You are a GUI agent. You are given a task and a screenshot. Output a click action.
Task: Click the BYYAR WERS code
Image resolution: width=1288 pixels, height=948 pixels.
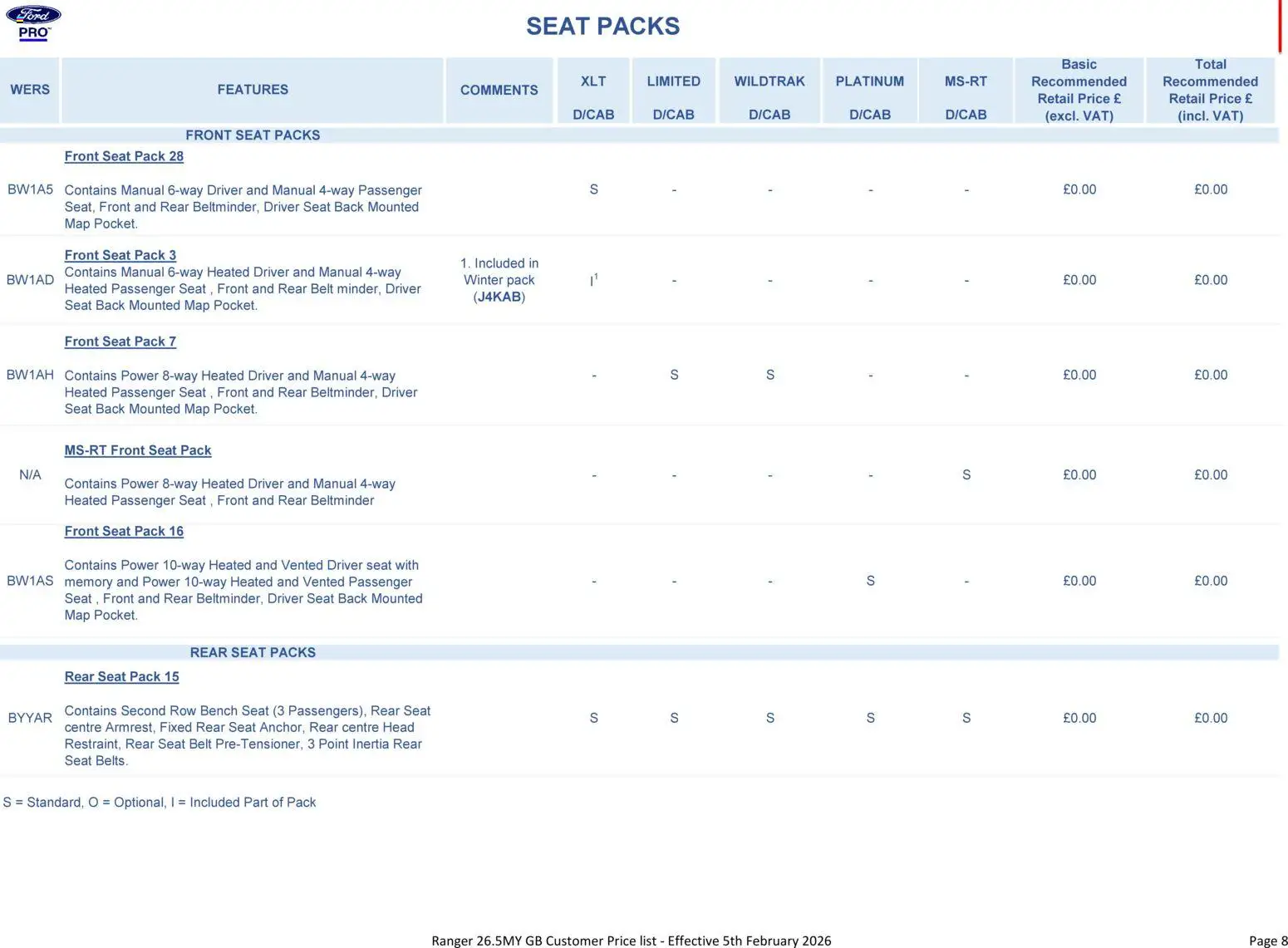(x=30, y=718)
